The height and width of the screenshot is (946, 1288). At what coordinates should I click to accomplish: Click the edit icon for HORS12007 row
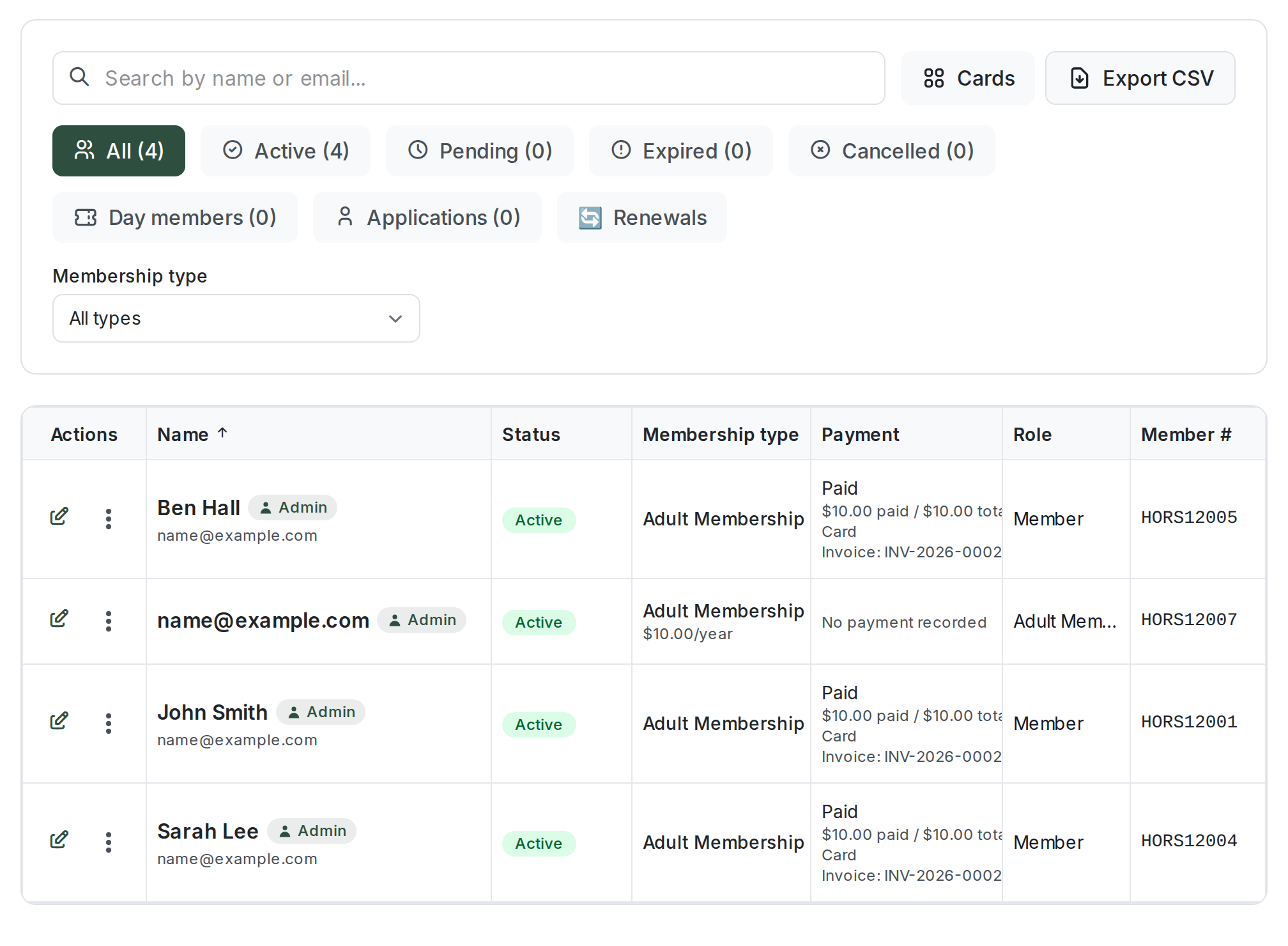pyautogui.click(x=59, y=619)
